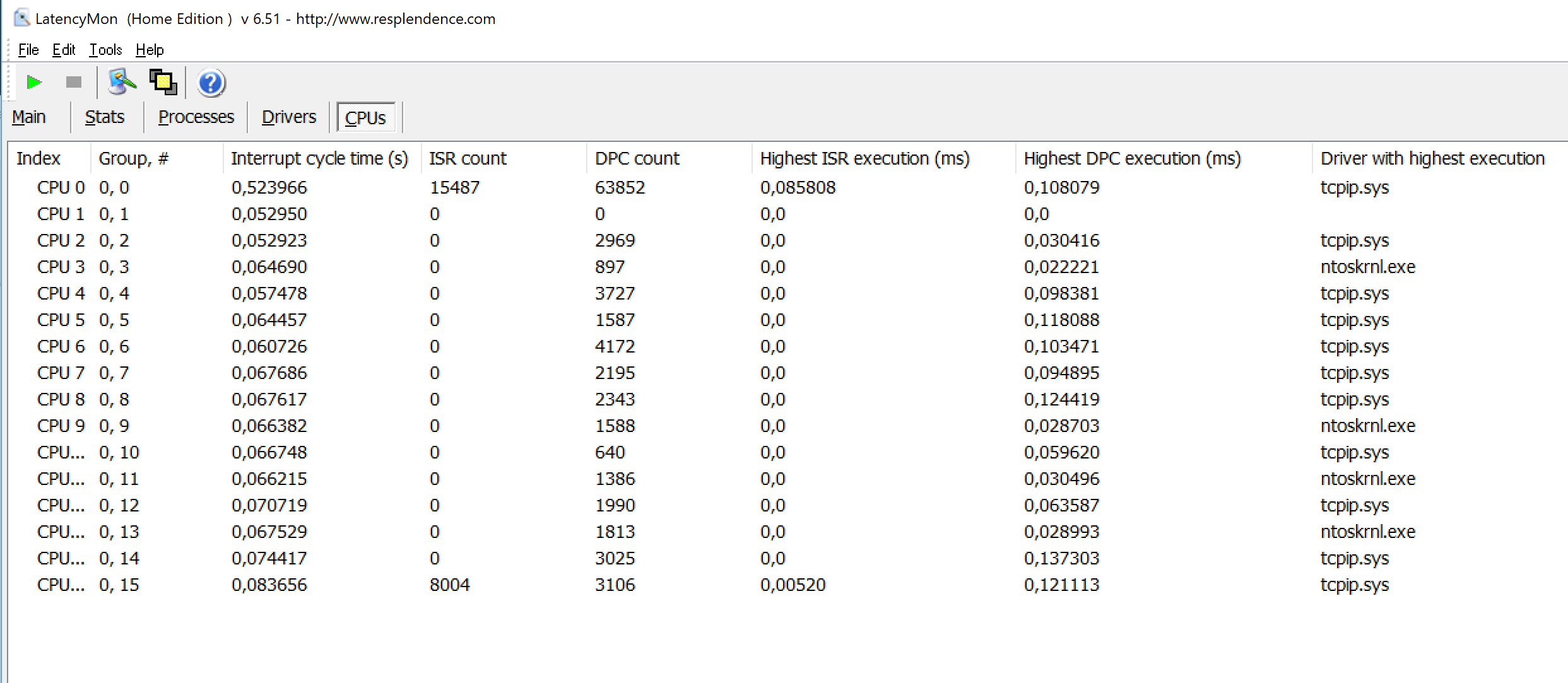Switch to the Stats tab

pos(105,117)
